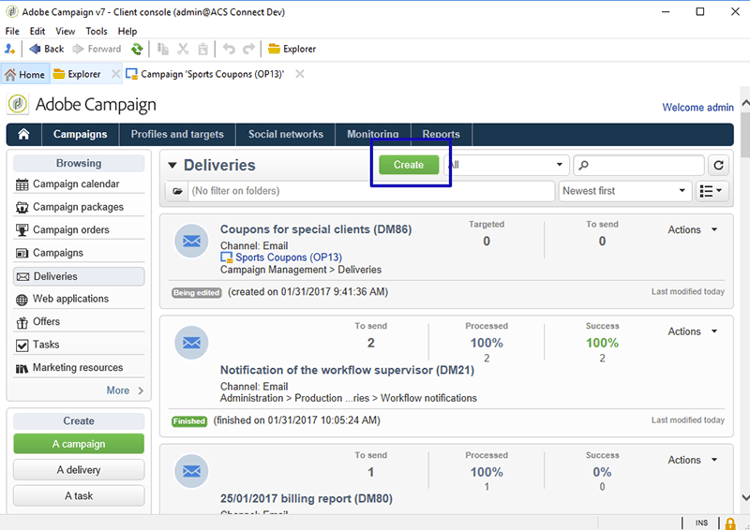Viewport: 750px width, 530px height.
Task: Open Notification of the workflow supervisor (DM21)
Action: pyautogui.click(x=347, y=370)
